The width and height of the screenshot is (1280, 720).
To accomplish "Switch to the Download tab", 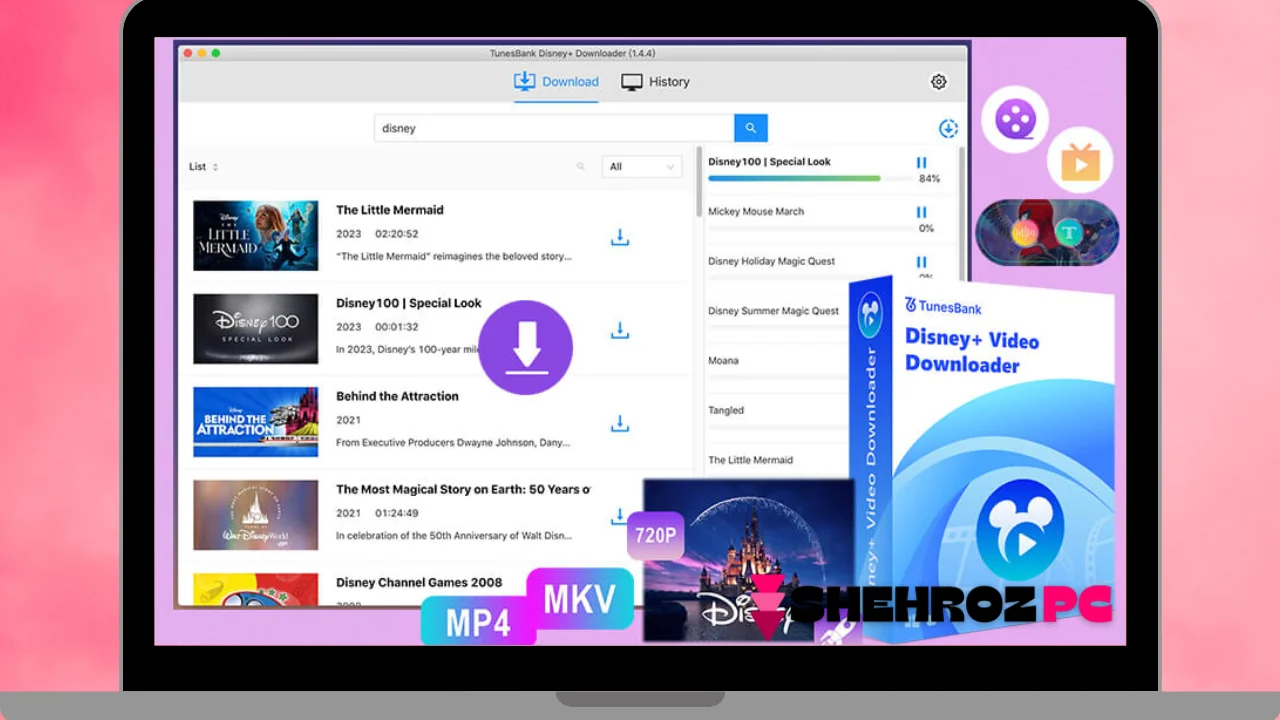I will [x=556, y=82].
